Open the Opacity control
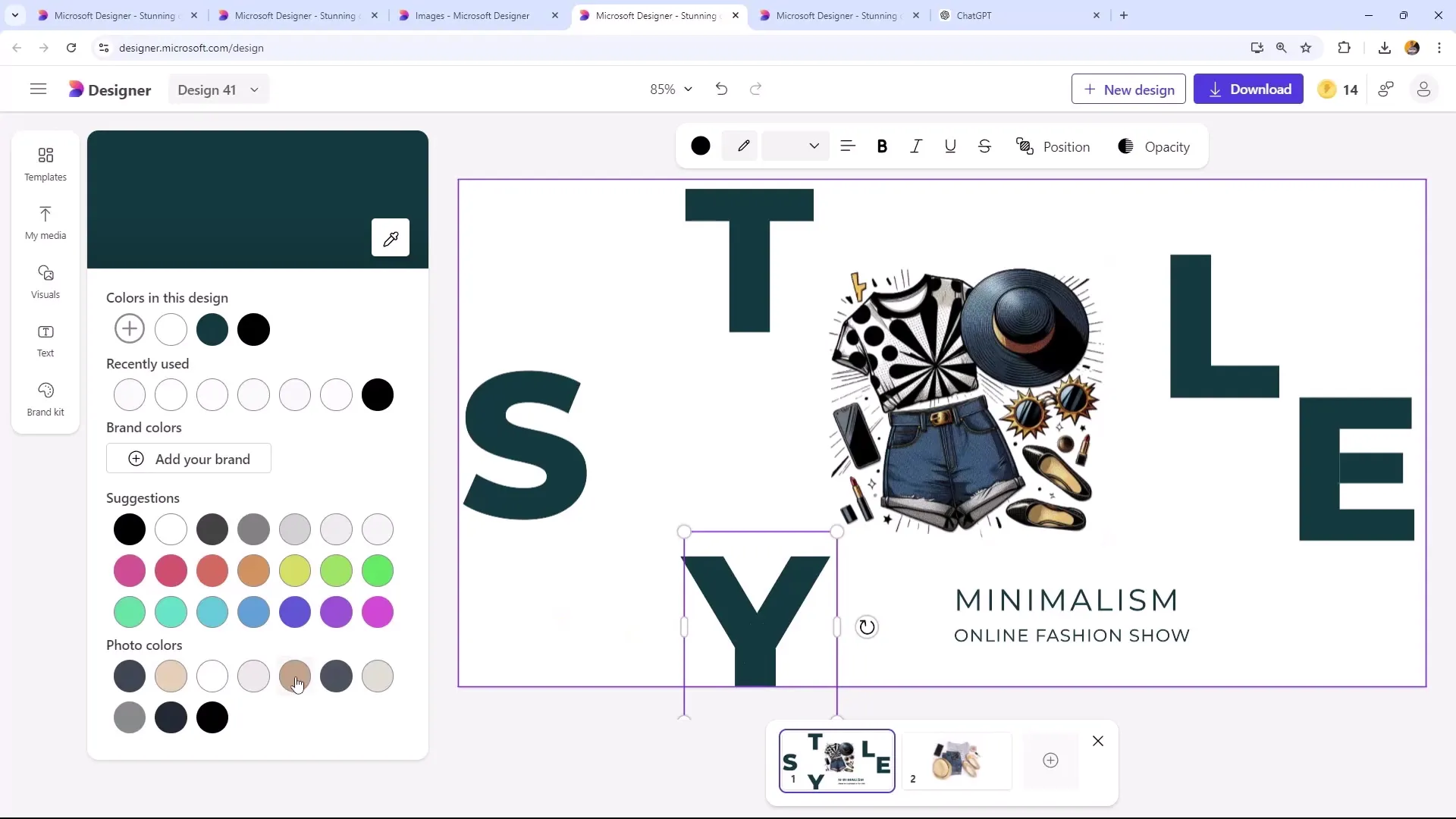 (x=1153, y=146)
